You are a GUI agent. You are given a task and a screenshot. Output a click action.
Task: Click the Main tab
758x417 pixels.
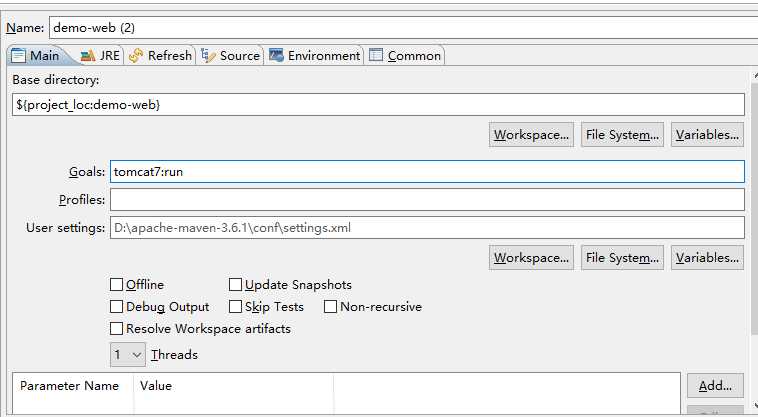click(x=39, y=56)
